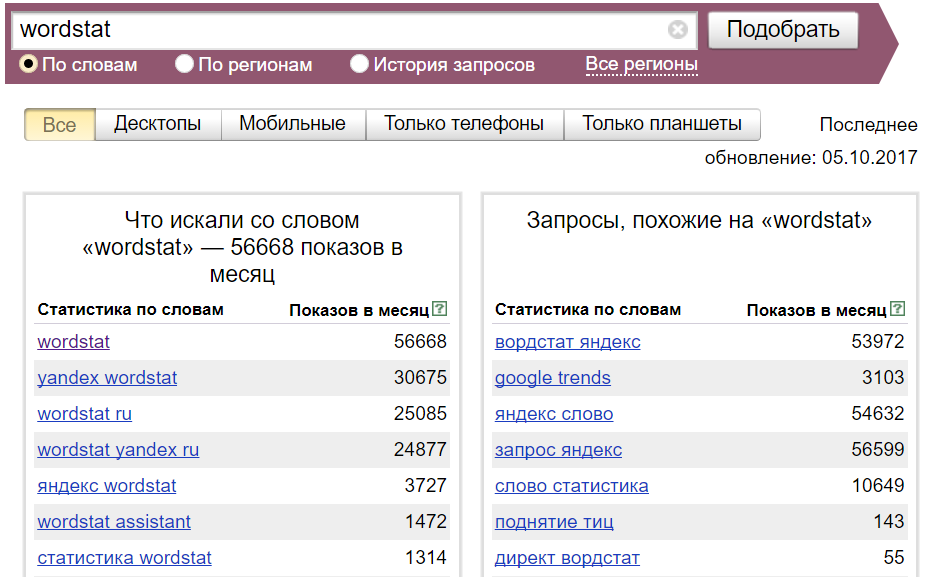
Task: Click the 1314 impressions value
Action: [x=426, y=558]
